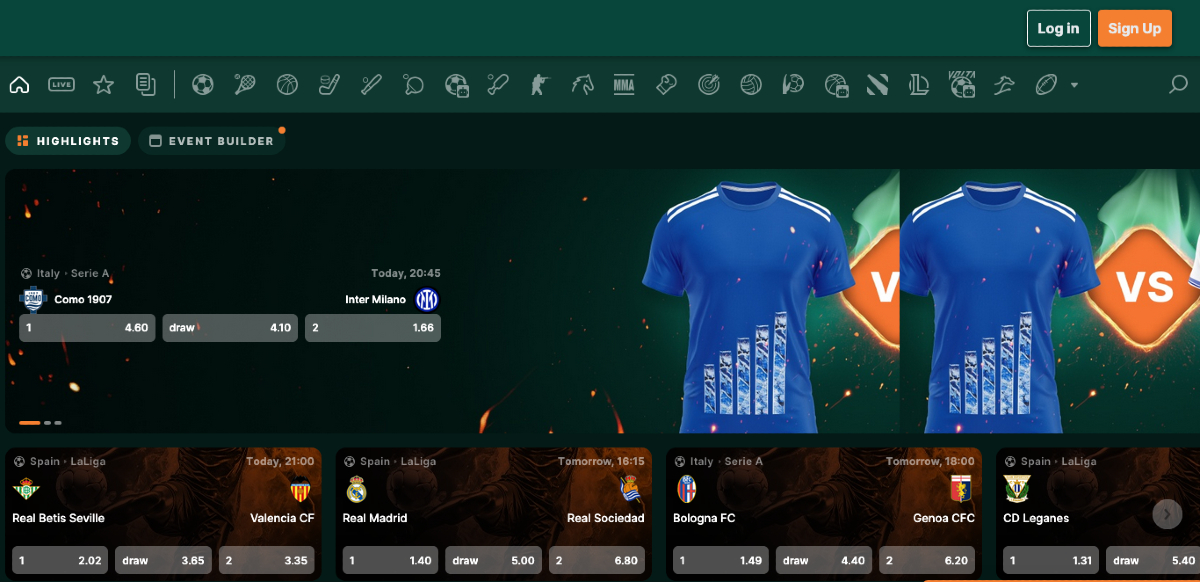Click Real Madrid club crest
The width and height of the screenshot is (1200, 582).
[x=356, y=489]
